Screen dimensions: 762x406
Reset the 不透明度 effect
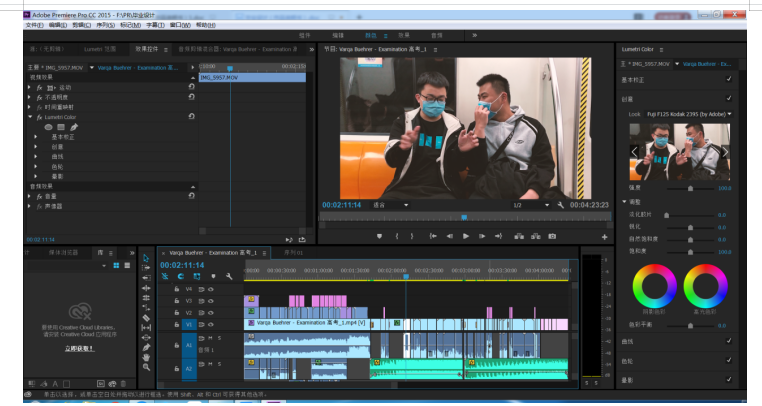coord(191,97)
